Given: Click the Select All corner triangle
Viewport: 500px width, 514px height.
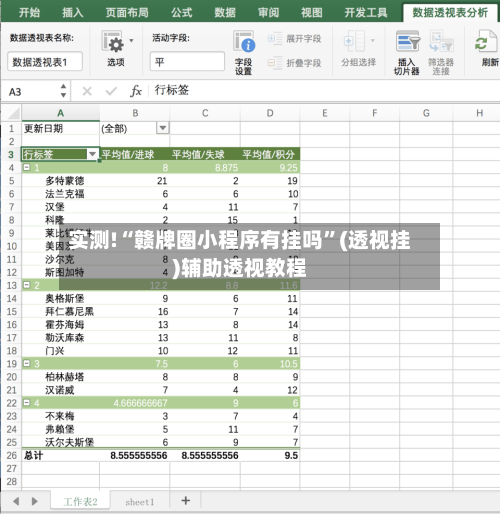Looking at the screenshot, I should 14,113.
